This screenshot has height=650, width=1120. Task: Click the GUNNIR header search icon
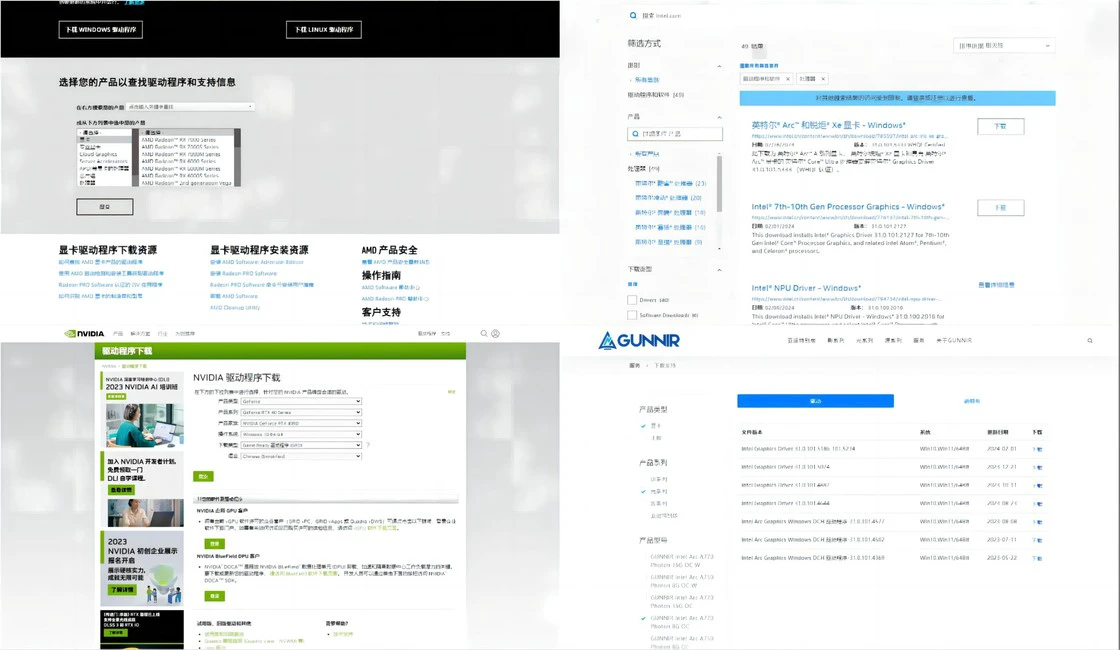(1090, 341)
